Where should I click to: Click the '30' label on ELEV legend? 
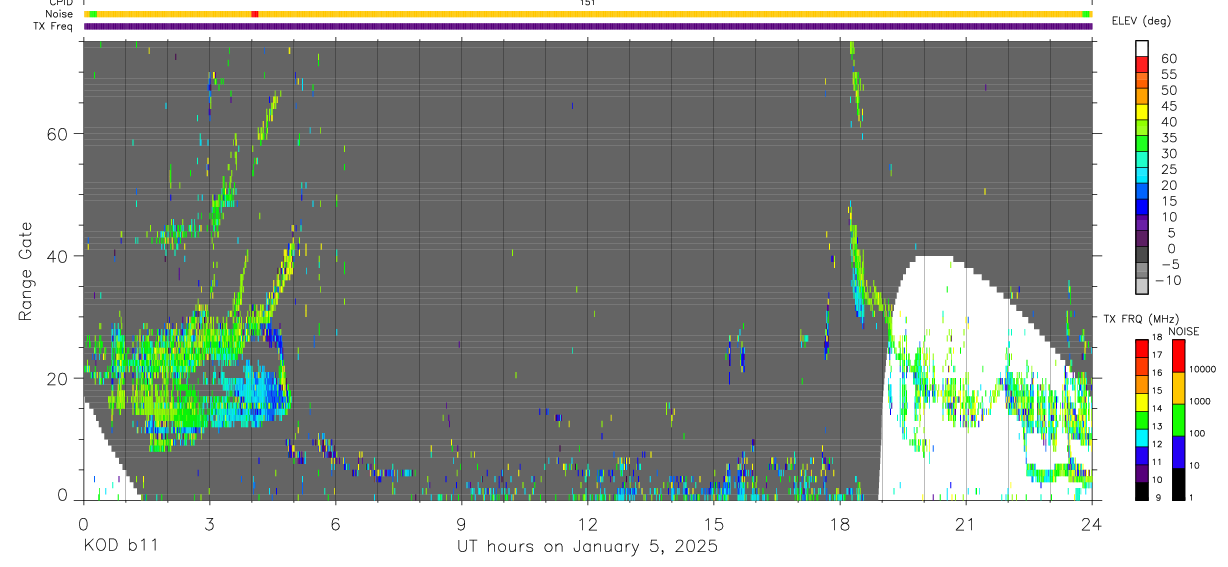click(x=1168, y=153)
